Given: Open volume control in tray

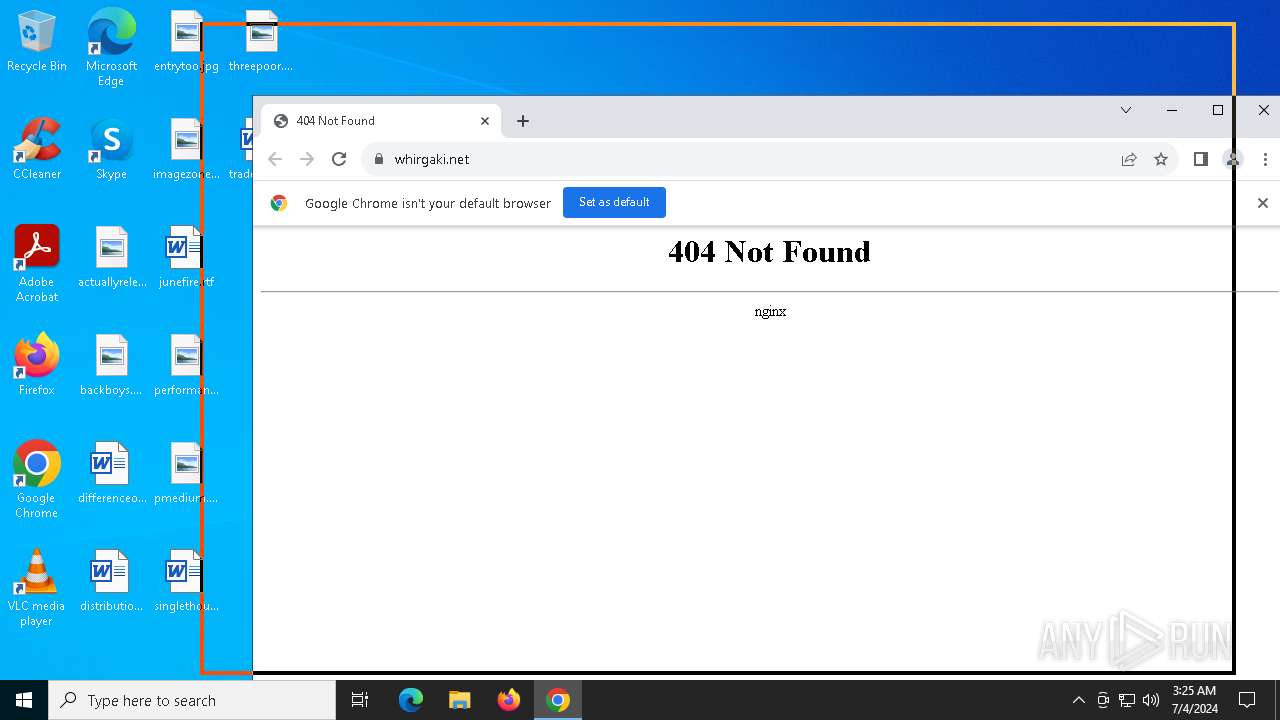Looking at the screenshot, I should 1150,700.
